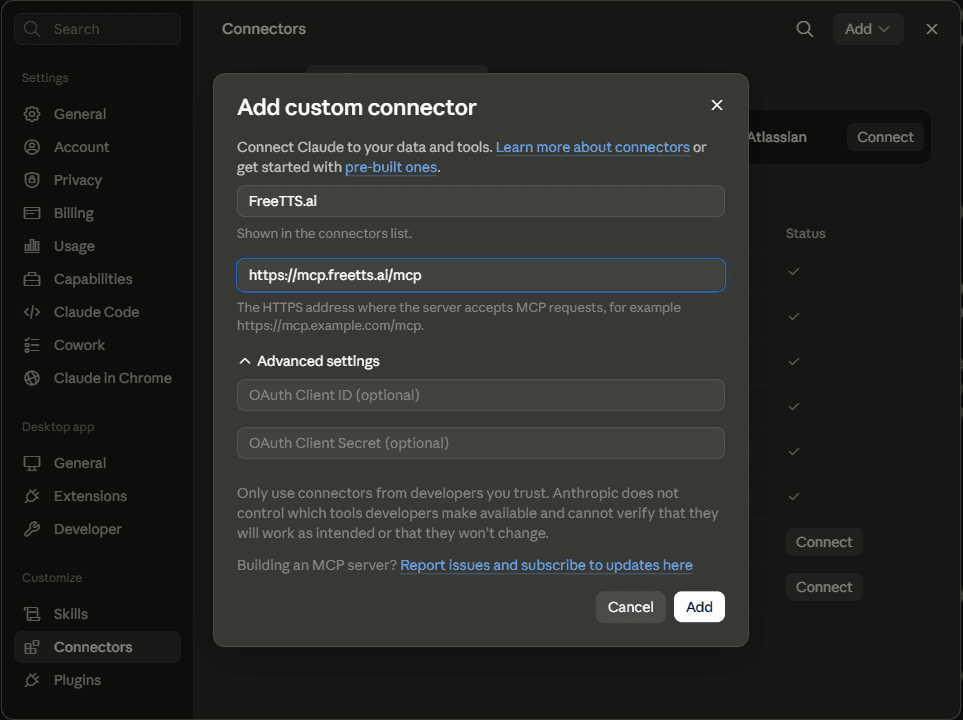Click the Desktop app General monitor icon
This screenshot has width=963, height=720.
tap(32, 463)
